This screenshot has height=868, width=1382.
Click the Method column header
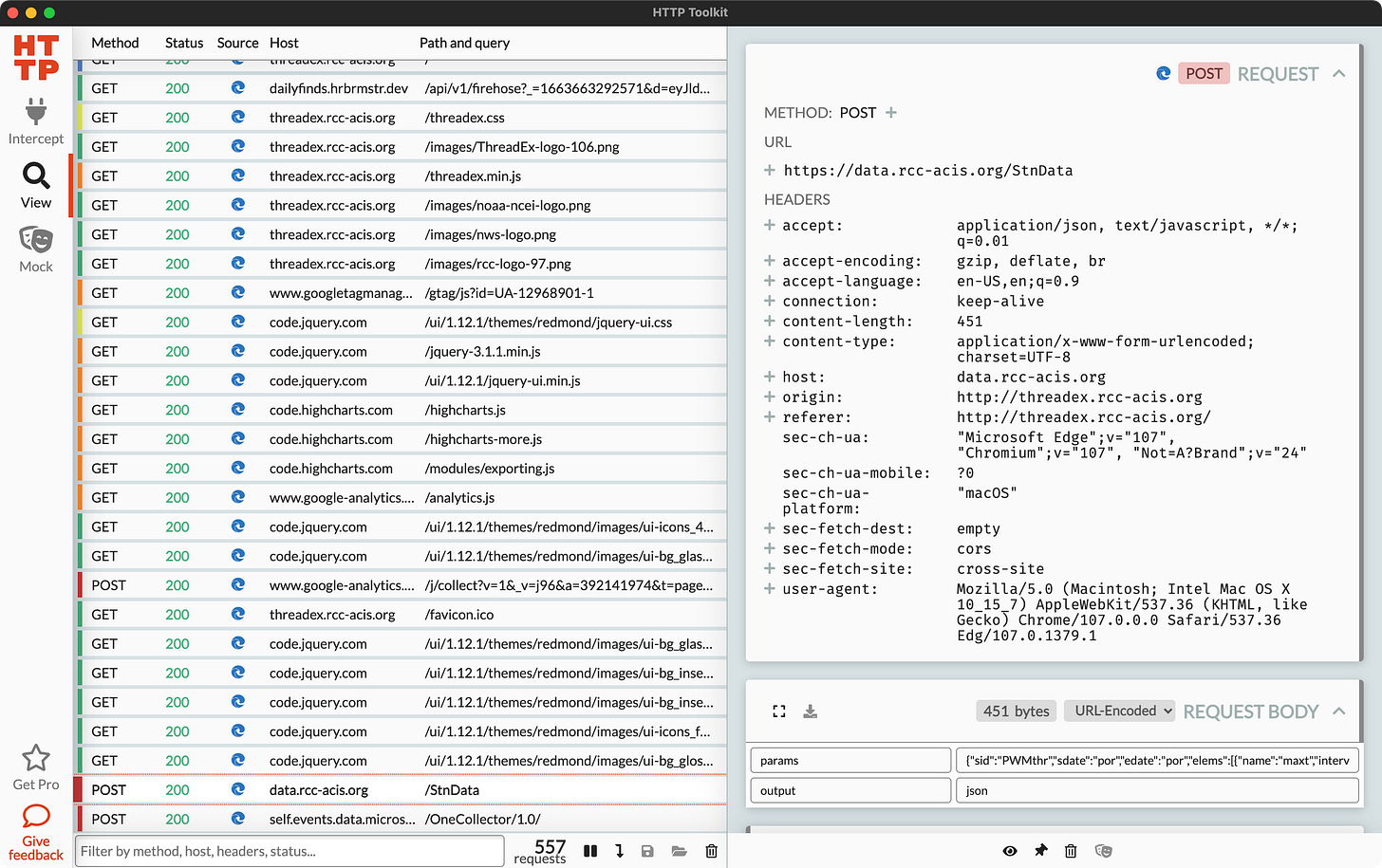tap(115, 43)
